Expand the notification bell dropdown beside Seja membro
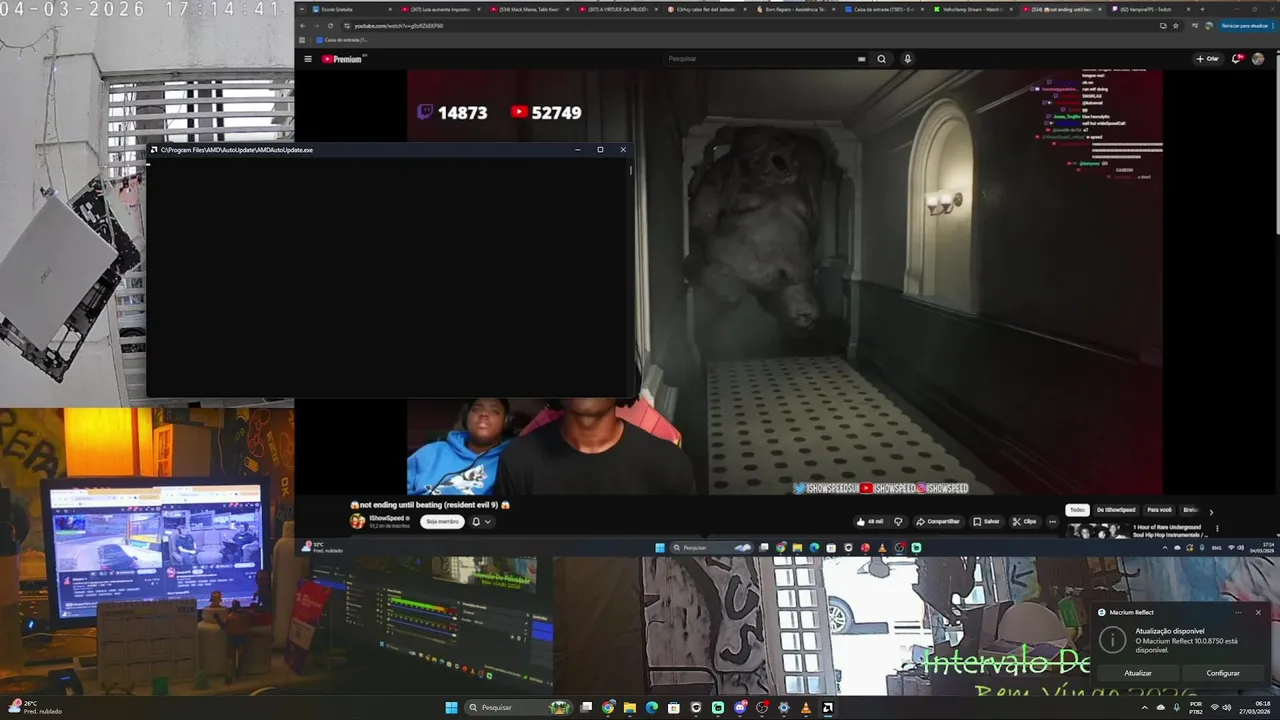1280x720 pixels. [481, 521]
